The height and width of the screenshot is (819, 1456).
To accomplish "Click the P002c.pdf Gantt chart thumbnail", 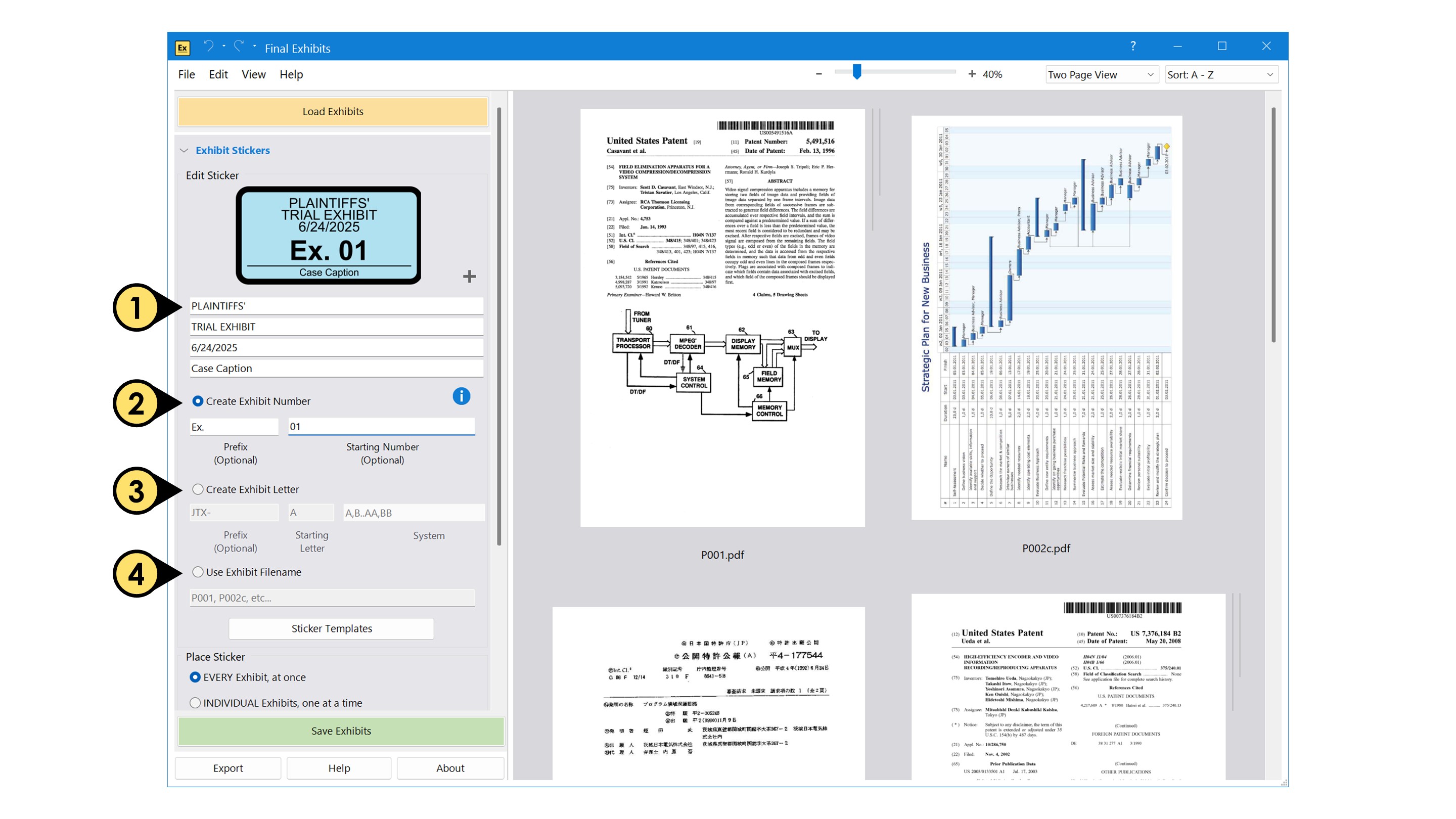I will click(x=1046, y=317).
